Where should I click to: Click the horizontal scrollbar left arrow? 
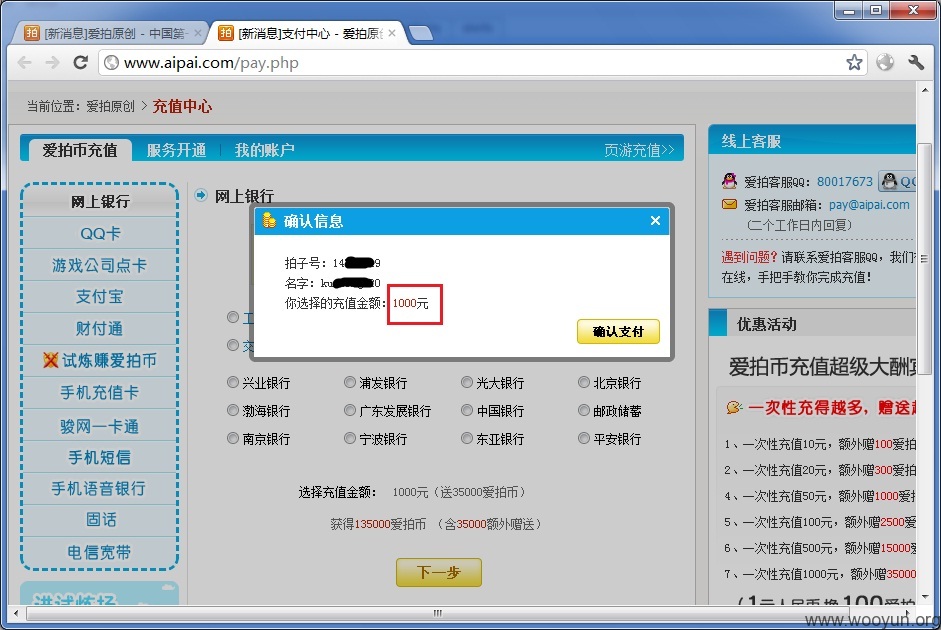(x=16, y=613)
